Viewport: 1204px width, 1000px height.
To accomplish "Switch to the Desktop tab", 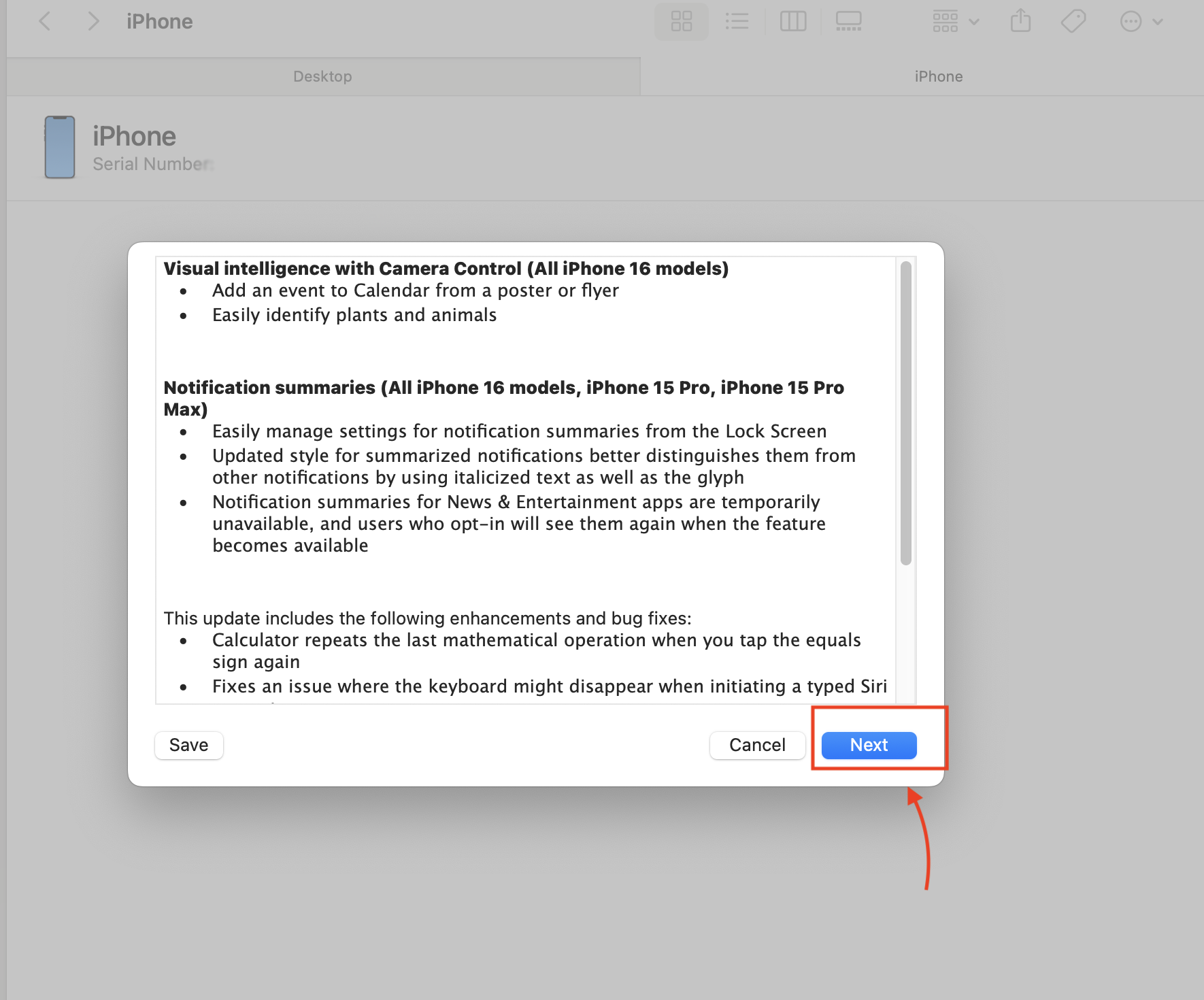I will (x=323, y=76).
